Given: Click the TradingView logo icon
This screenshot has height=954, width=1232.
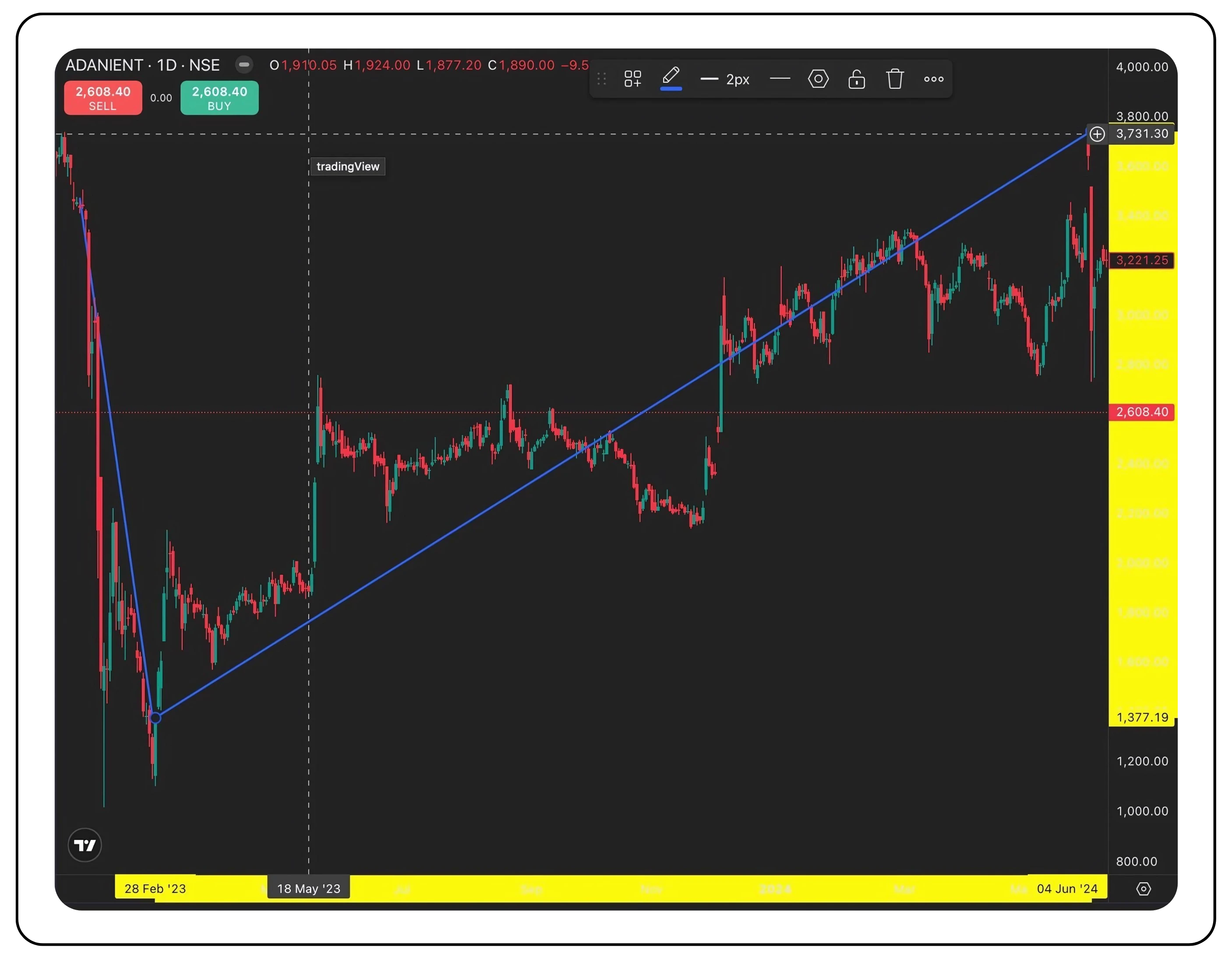Looking at the screenshot, I should (x=85, y=844).
